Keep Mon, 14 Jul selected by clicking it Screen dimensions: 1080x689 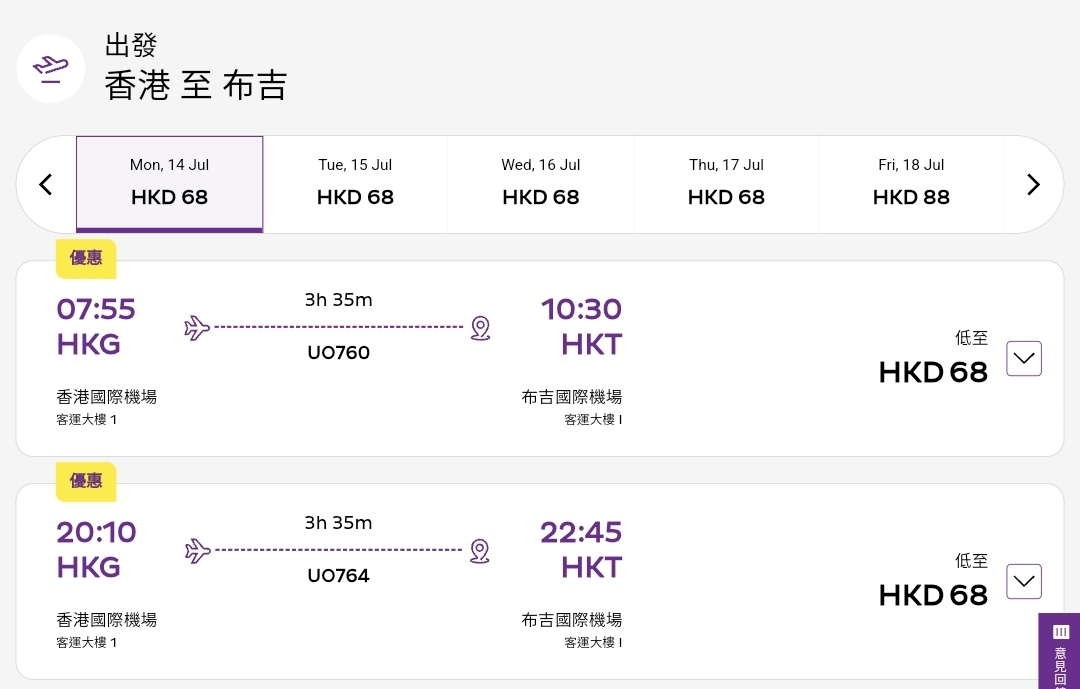pos(169,184)
